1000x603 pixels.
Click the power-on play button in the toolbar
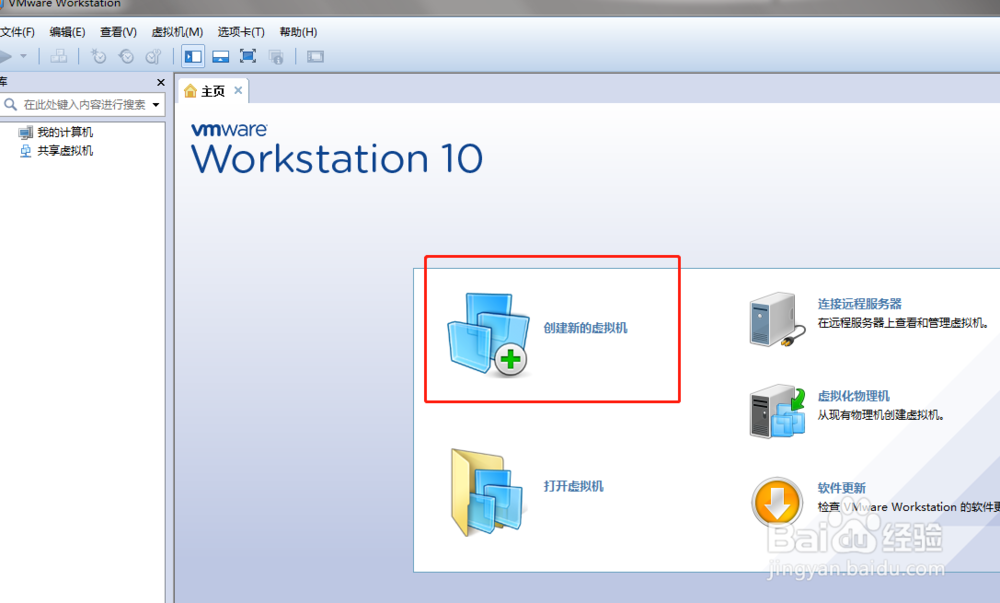(x=6, y=57)
